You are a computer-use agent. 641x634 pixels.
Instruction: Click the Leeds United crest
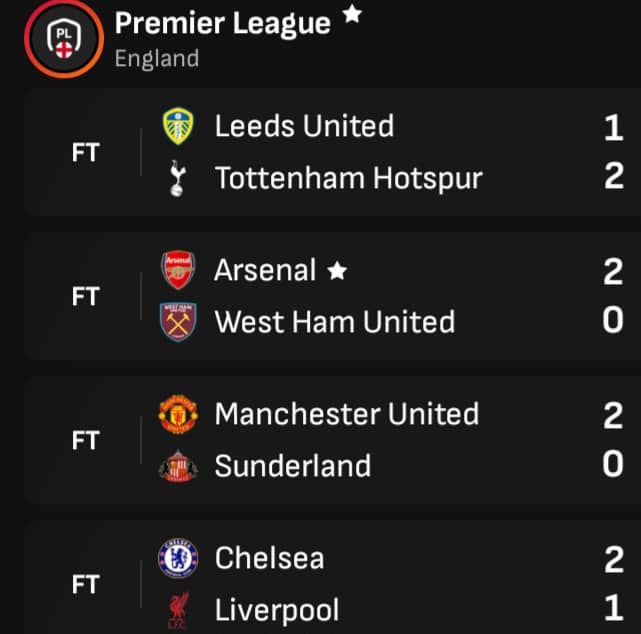(178, 127)
